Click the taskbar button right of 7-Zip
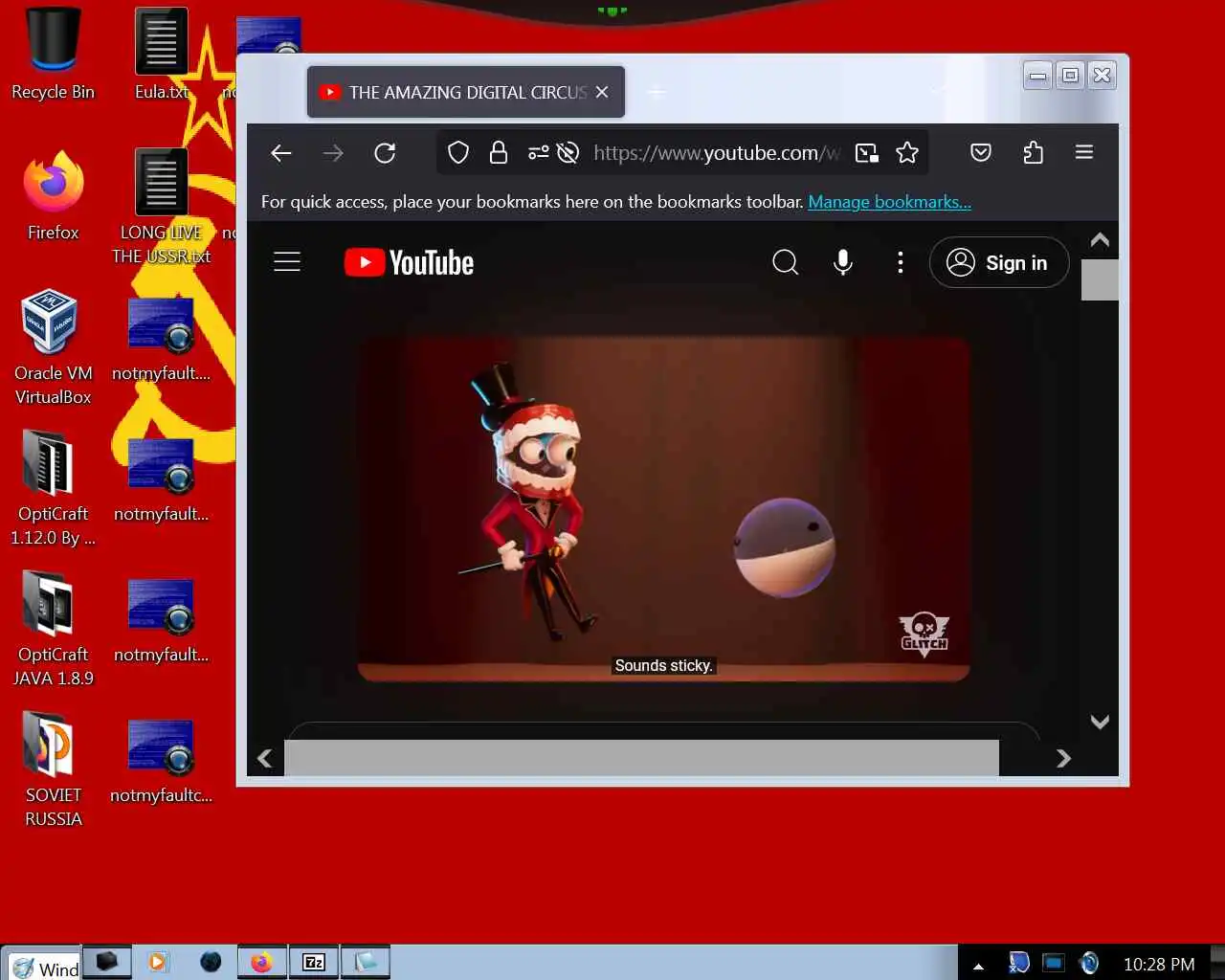 [366, 962]
